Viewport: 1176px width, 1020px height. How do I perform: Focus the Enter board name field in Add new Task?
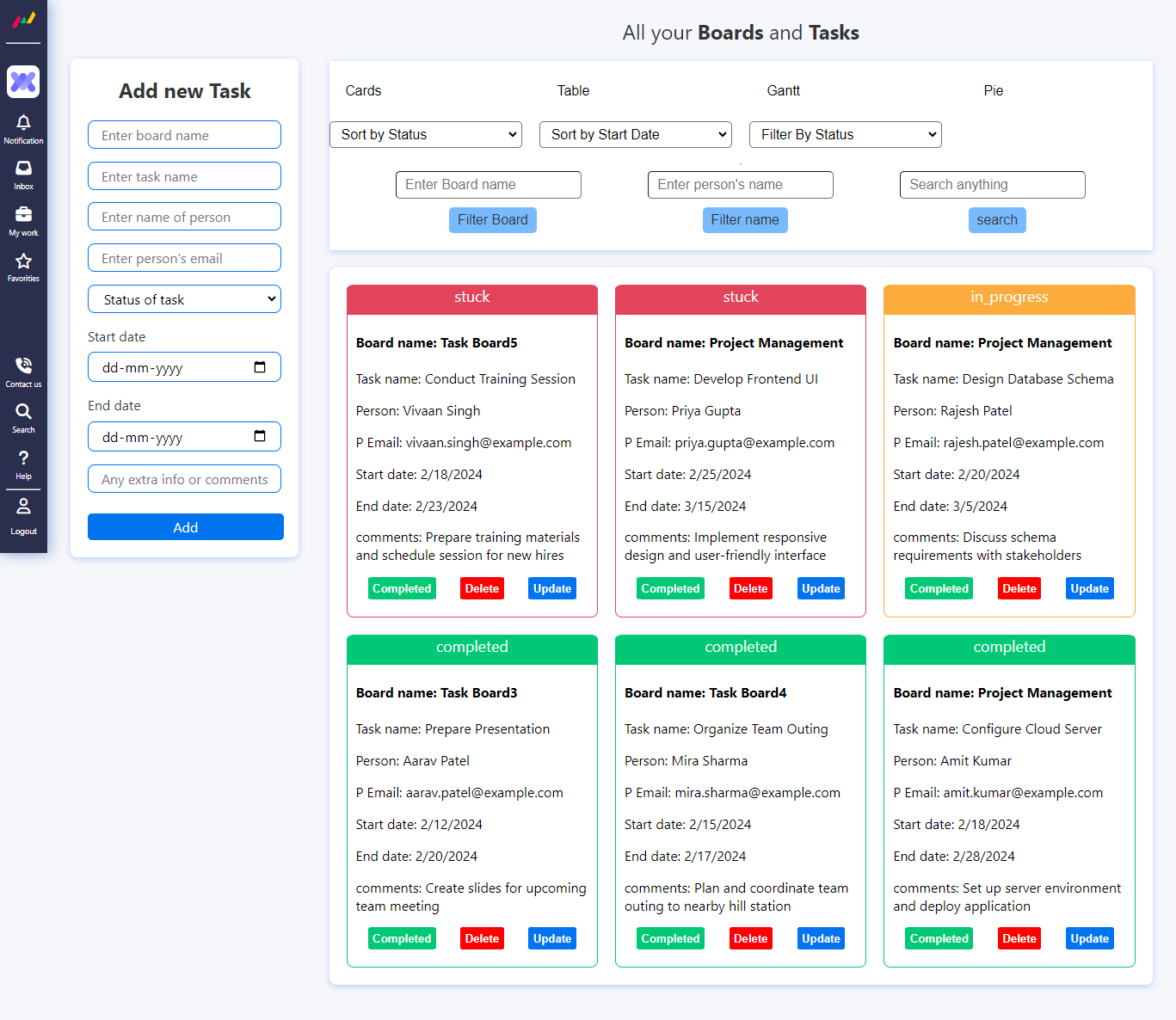pos(184,135)
